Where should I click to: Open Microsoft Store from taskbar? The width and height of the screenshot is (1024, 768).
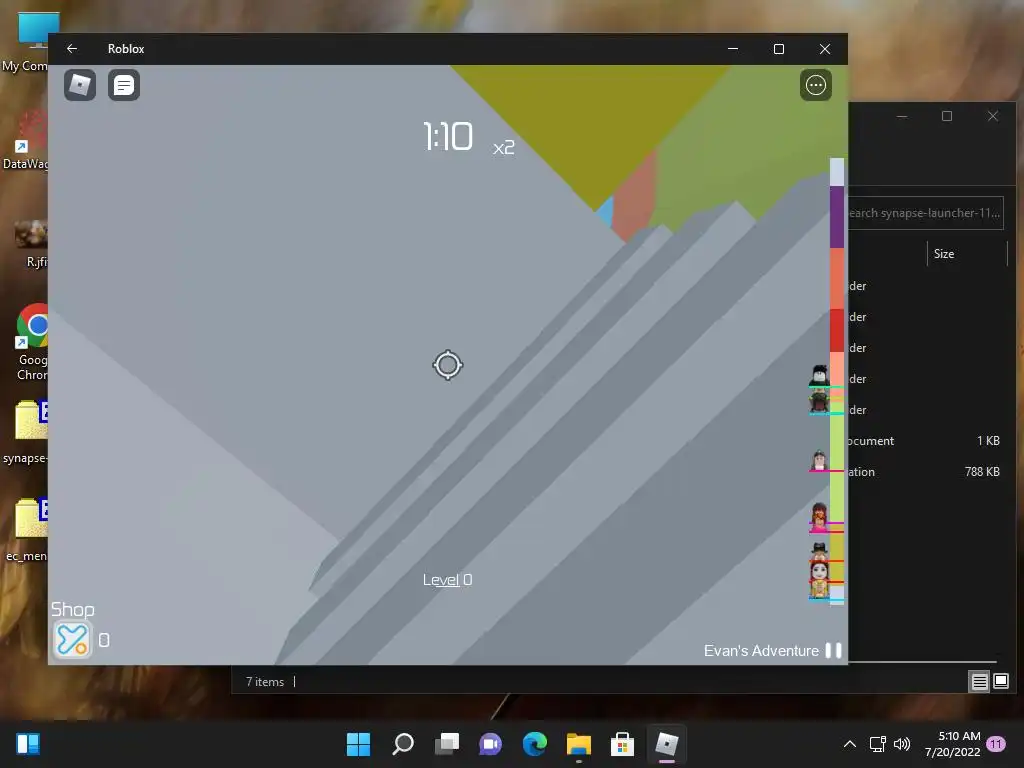pyautogui.click(x=622, y=744)
